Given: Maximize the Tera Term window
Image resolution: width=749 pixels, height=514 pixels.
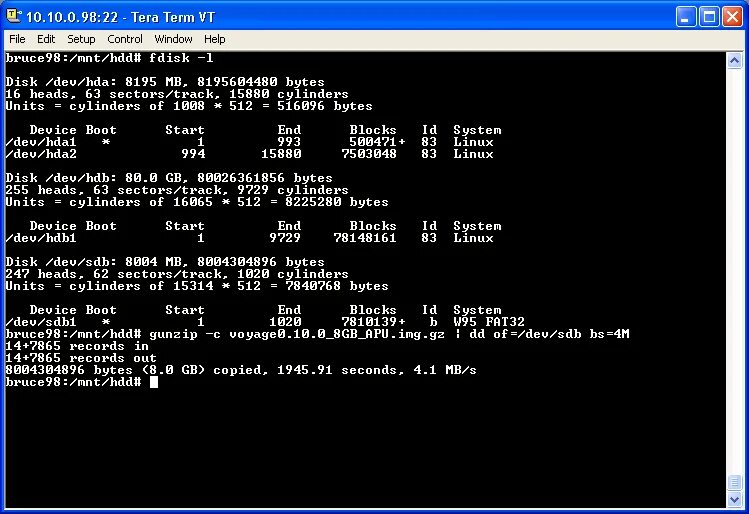Looking at the screenshot, I should pos(709,17).
